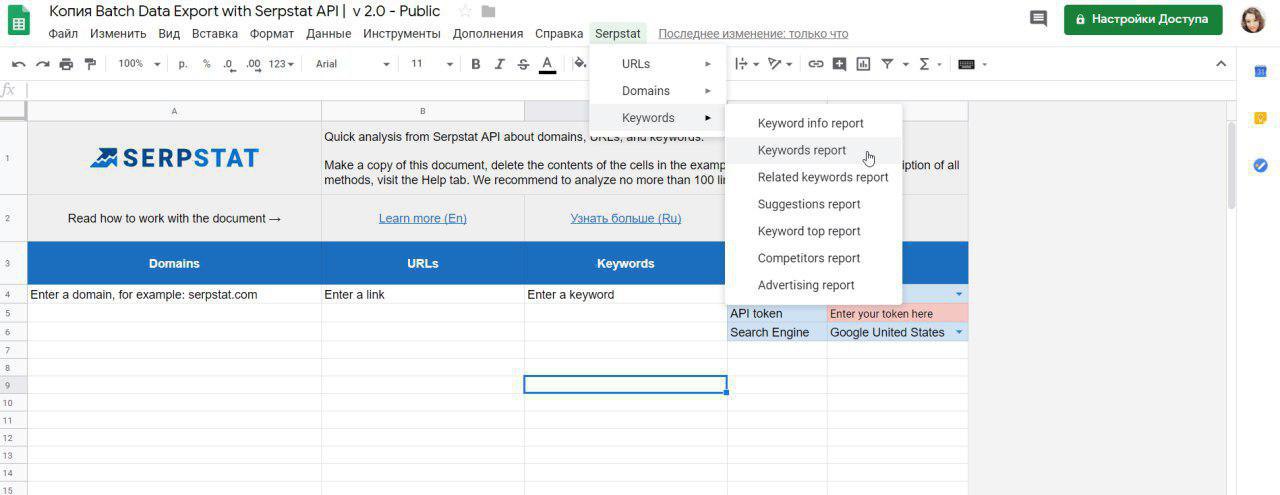Open the zoom 100% dropdown
The width and height of the screenshot is (1280, 495).
tap(139, 64)
